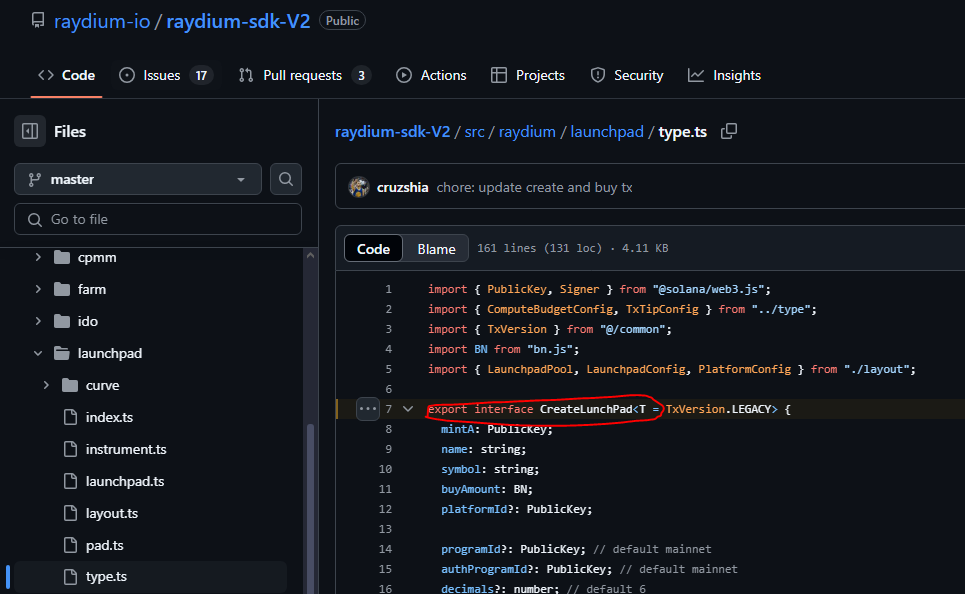Click the file icon beside launchpad.ts
This screenshot has width=965, height=594.
[x=70, y=481]
